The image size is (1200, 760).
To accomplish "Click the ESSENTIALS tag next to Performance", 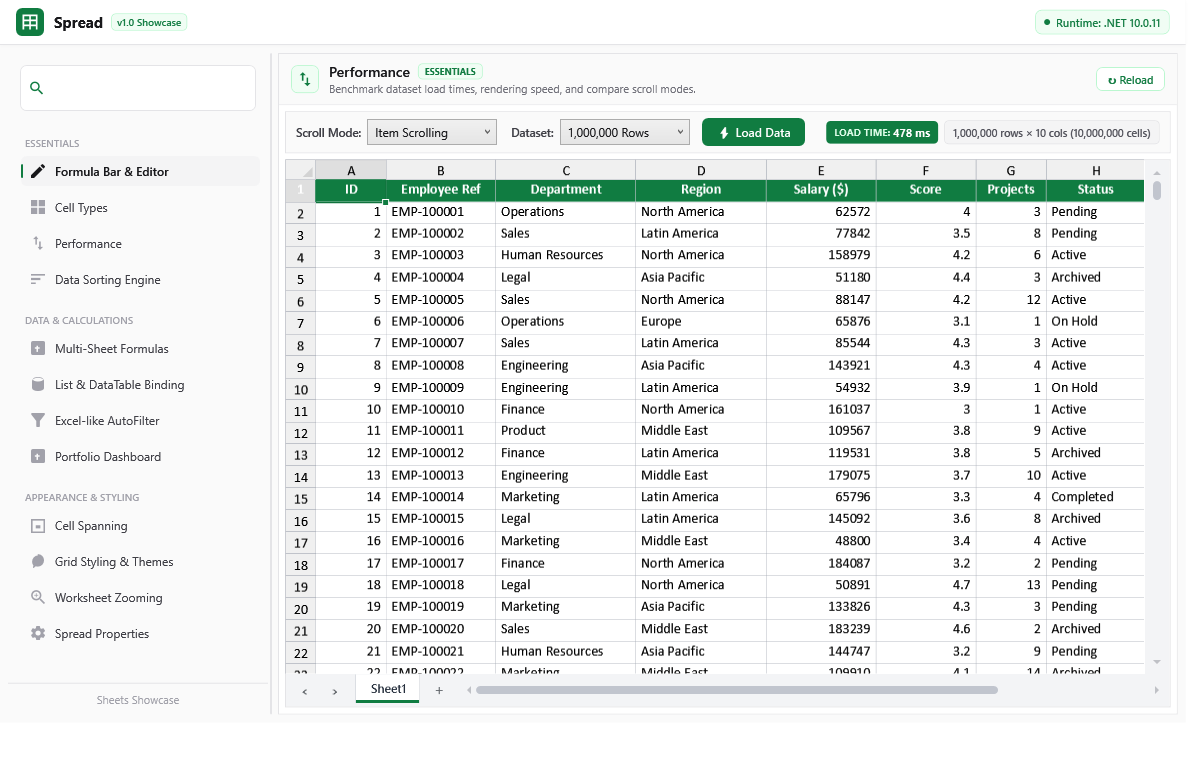I will pyautogui.click(x=450, y=72).
